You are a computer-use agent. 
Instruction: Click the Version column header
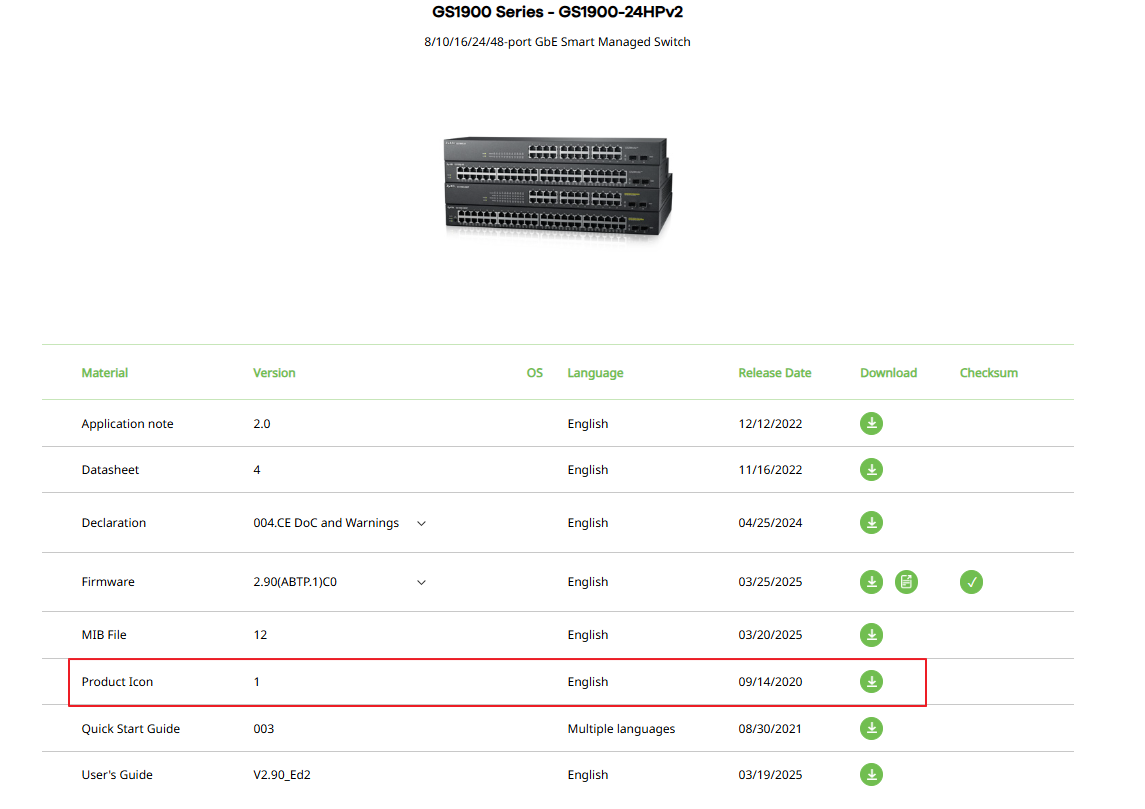(274, 373)
